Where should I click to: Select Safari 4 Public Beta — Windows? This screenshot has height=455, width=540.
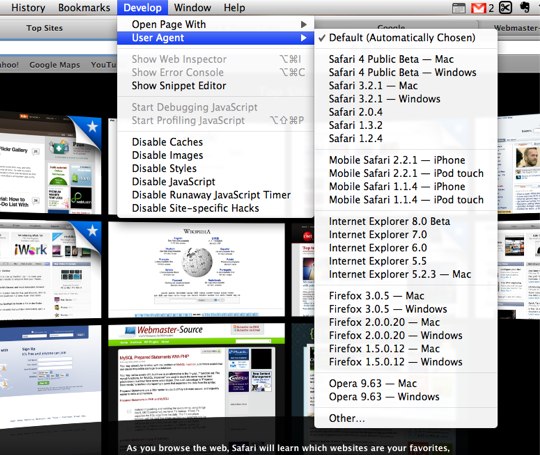click(x=406, y=72)
